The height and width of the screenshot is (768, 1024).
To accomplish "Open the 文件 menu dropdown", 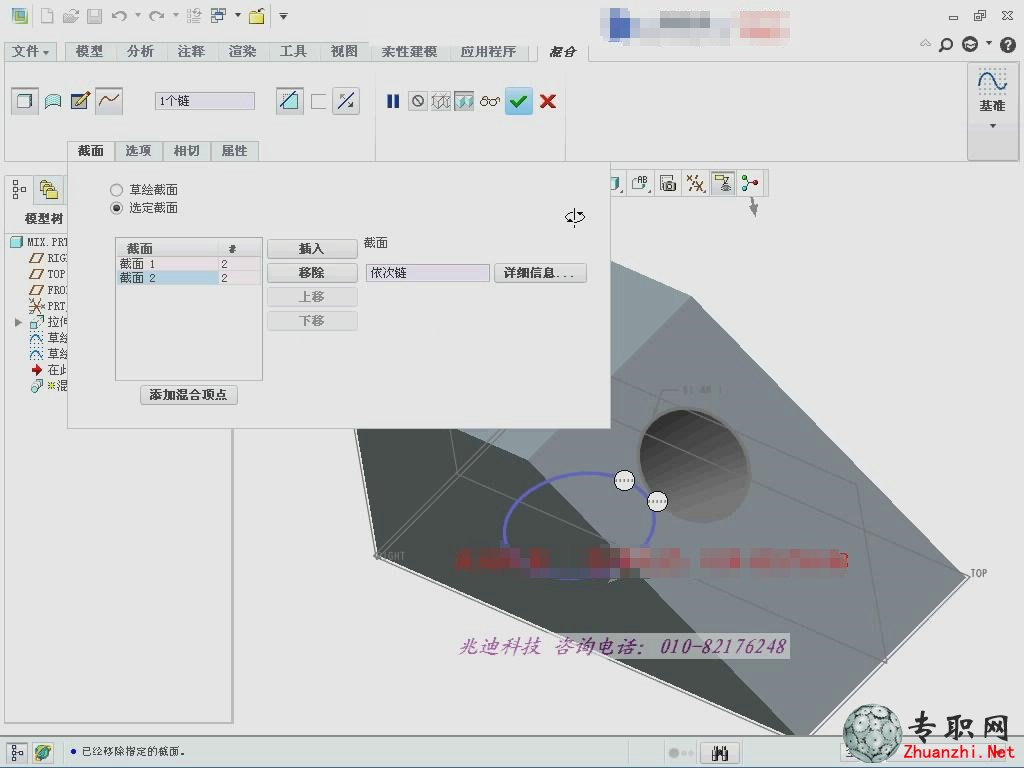I will click(x=30, y=51).
